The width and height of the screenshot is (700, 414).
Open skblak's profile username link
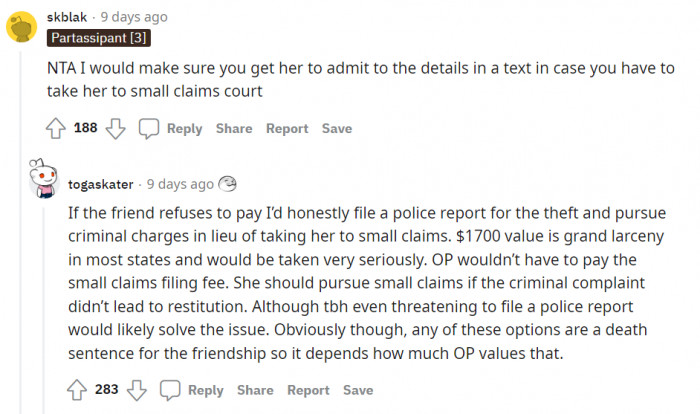pyautogui.click(x=71, y=17)
